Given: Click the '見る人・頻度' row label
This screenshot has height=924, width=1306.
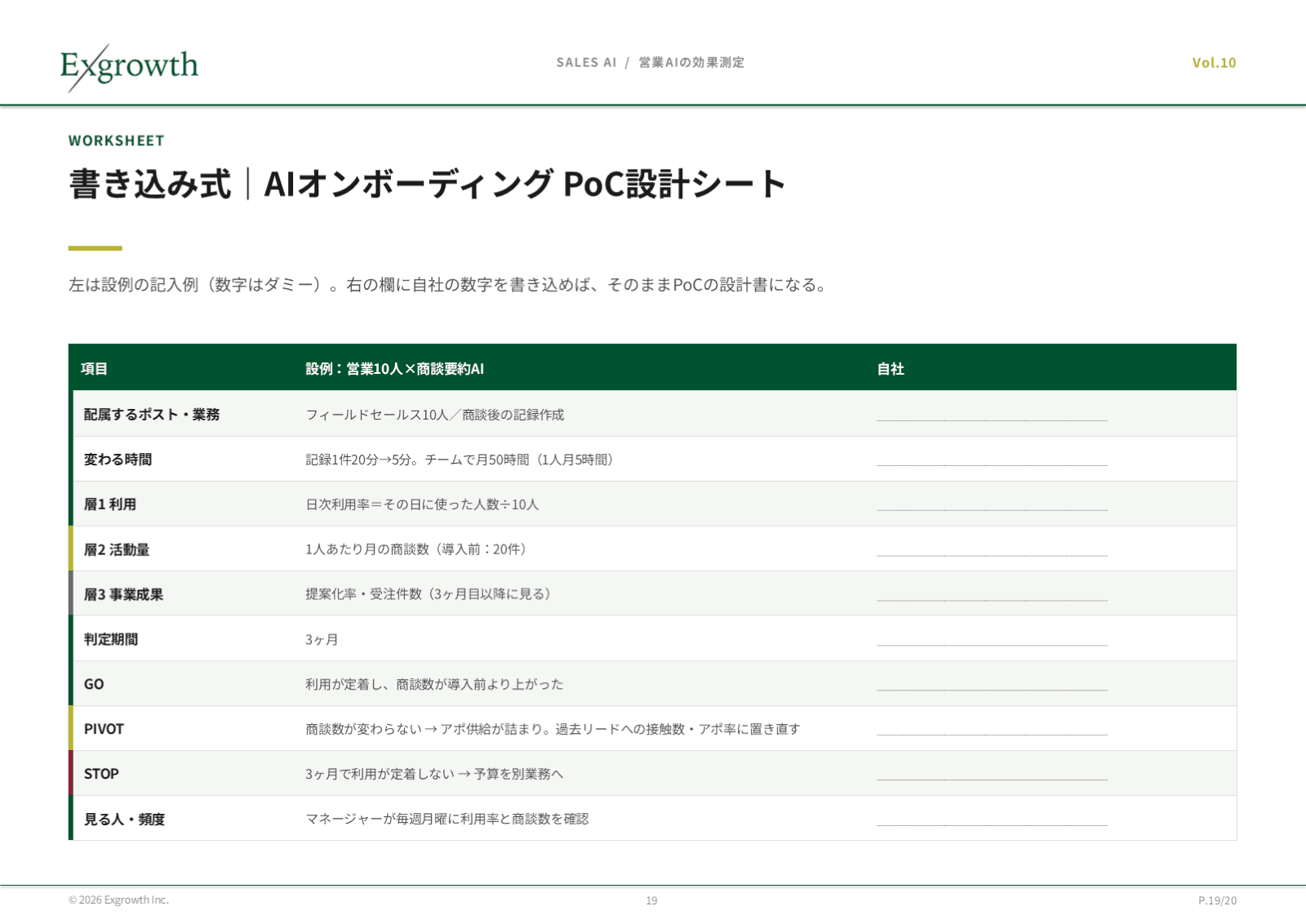Looking at the screenshot, I should coord(124,819).
